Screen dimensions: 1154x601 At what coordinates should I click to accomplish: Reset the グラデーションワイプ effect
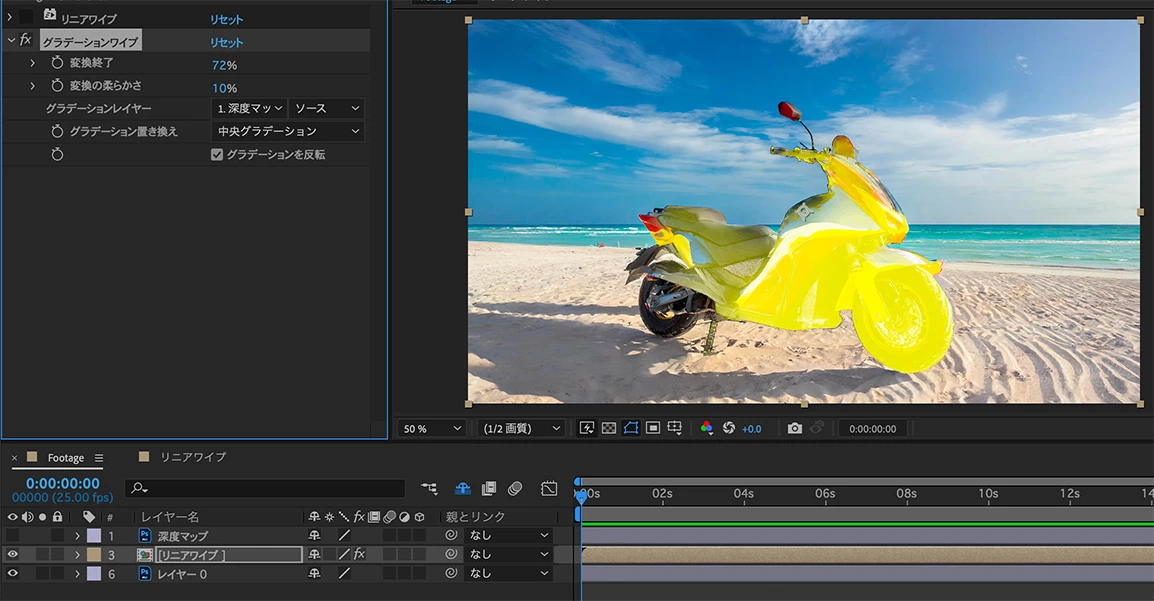point(226,42)
